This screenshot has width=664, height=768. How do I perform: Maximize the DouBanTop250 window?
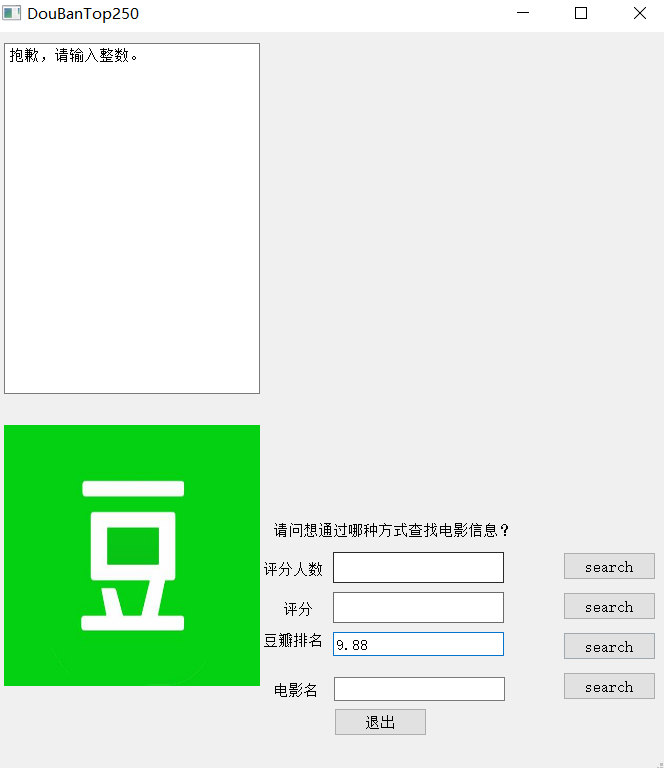(x=581, y=13)
